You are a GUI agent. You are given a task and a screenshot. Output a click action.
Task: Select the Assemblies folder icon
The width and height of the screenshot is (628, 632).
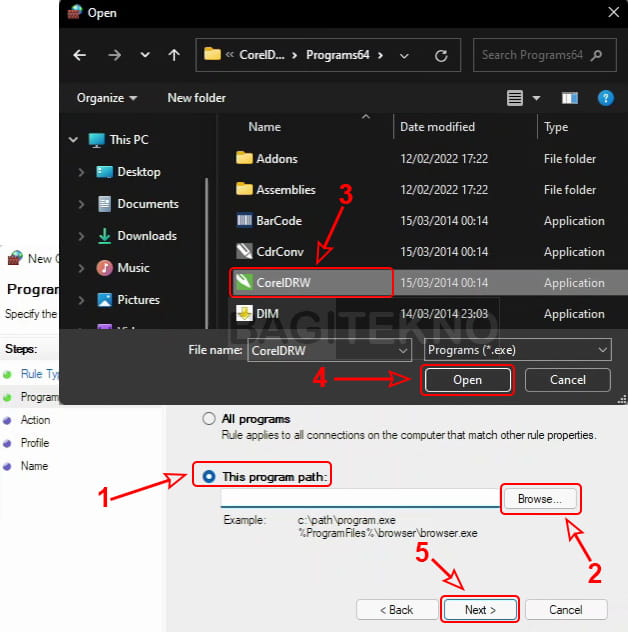244,189
